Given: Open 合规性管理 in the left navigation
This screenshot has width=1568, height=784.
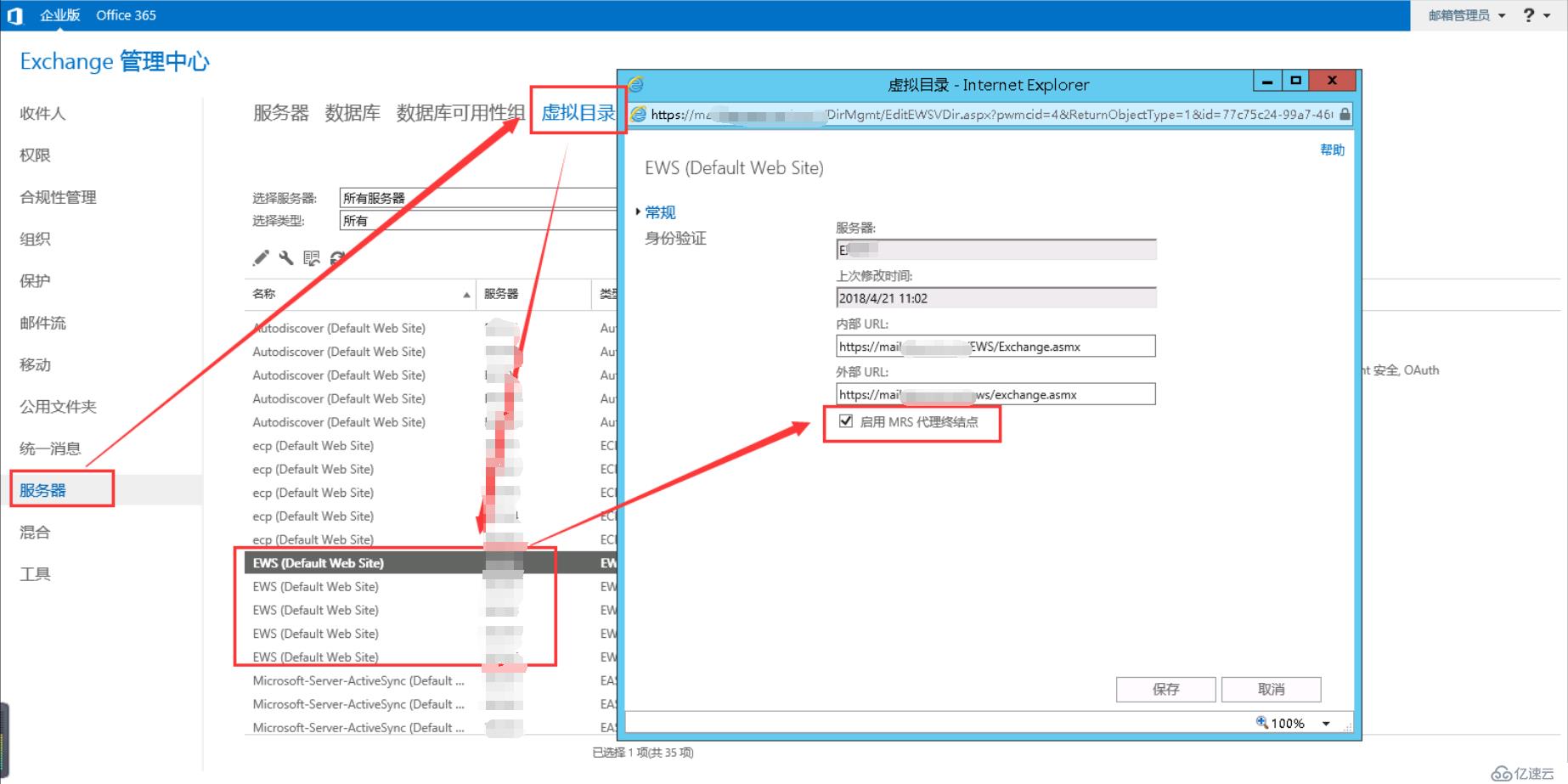Looking at the screenshot, I should (x=58, y=197).
